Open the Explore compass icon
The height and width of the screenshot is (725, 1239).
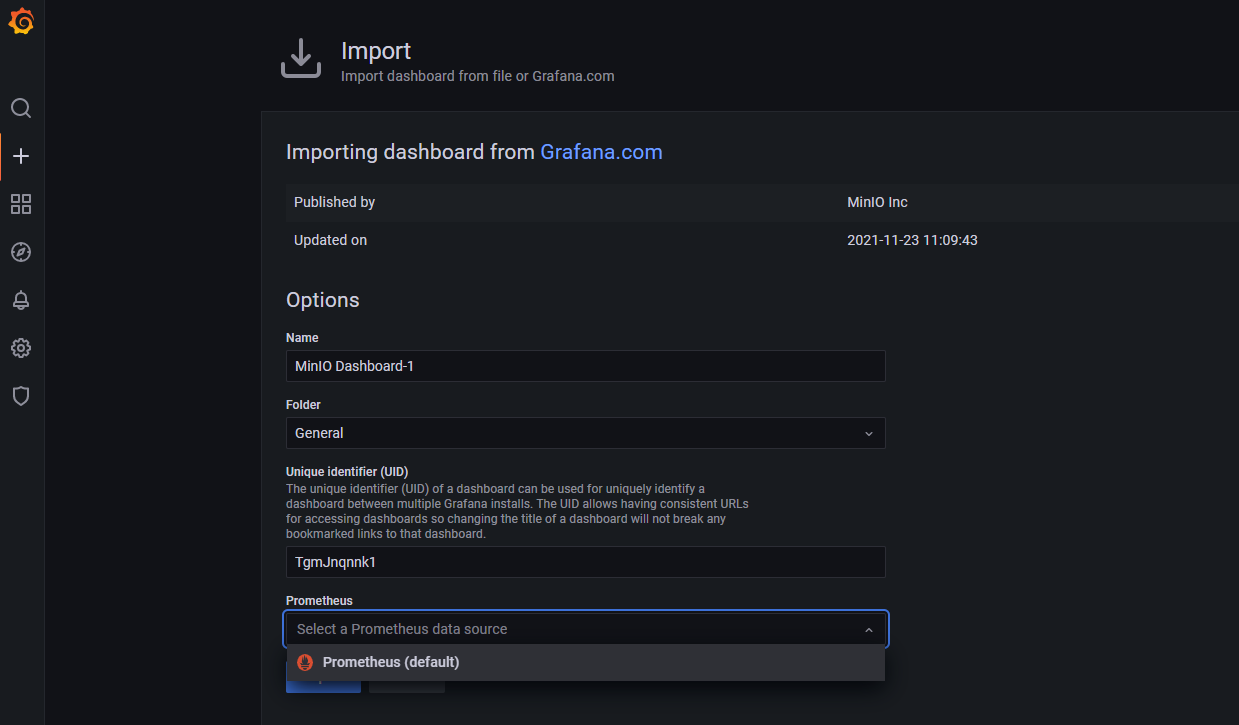pyautogui.click(x=21, y=252)
